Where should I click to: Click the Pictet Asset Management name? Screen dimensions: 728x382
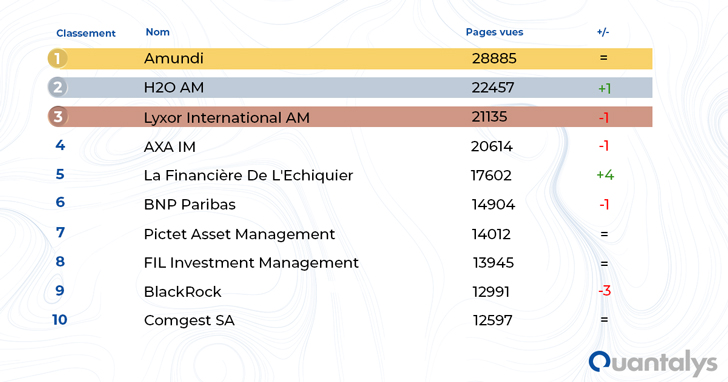239,234
